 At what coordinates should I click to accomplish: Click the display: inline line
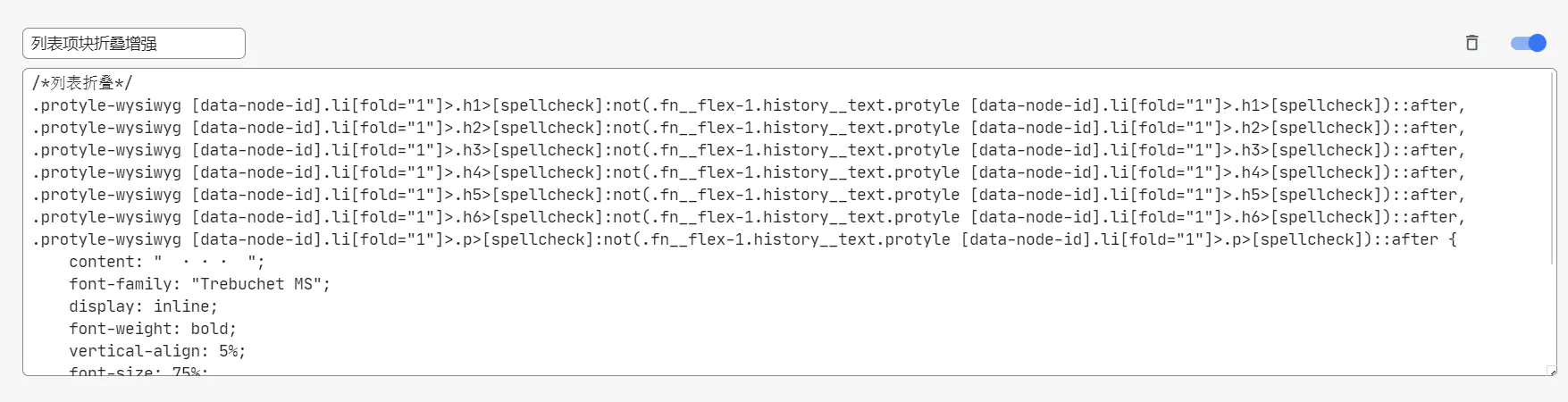tap(143, 306)
